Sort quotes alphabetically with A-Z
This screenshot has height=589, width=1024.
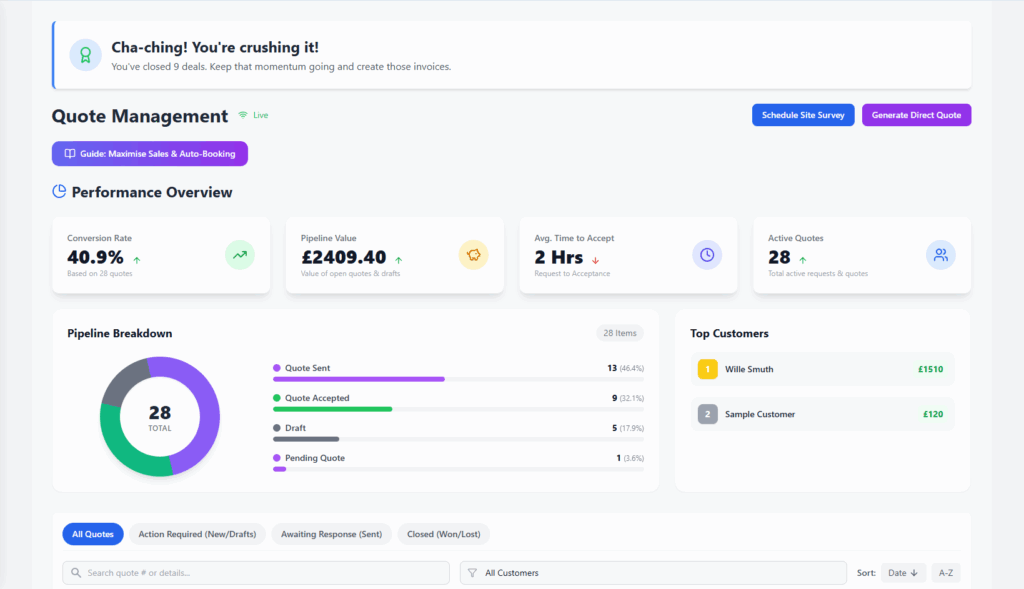(945, 573)
